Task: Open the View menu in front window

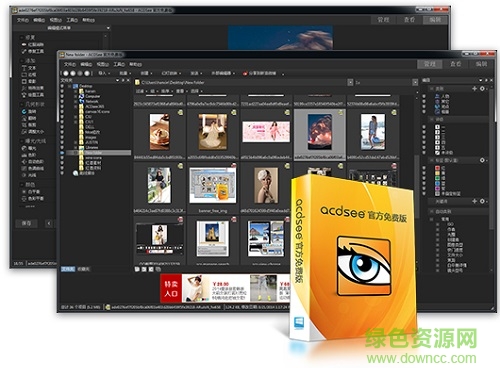Action: pos(103,64)
